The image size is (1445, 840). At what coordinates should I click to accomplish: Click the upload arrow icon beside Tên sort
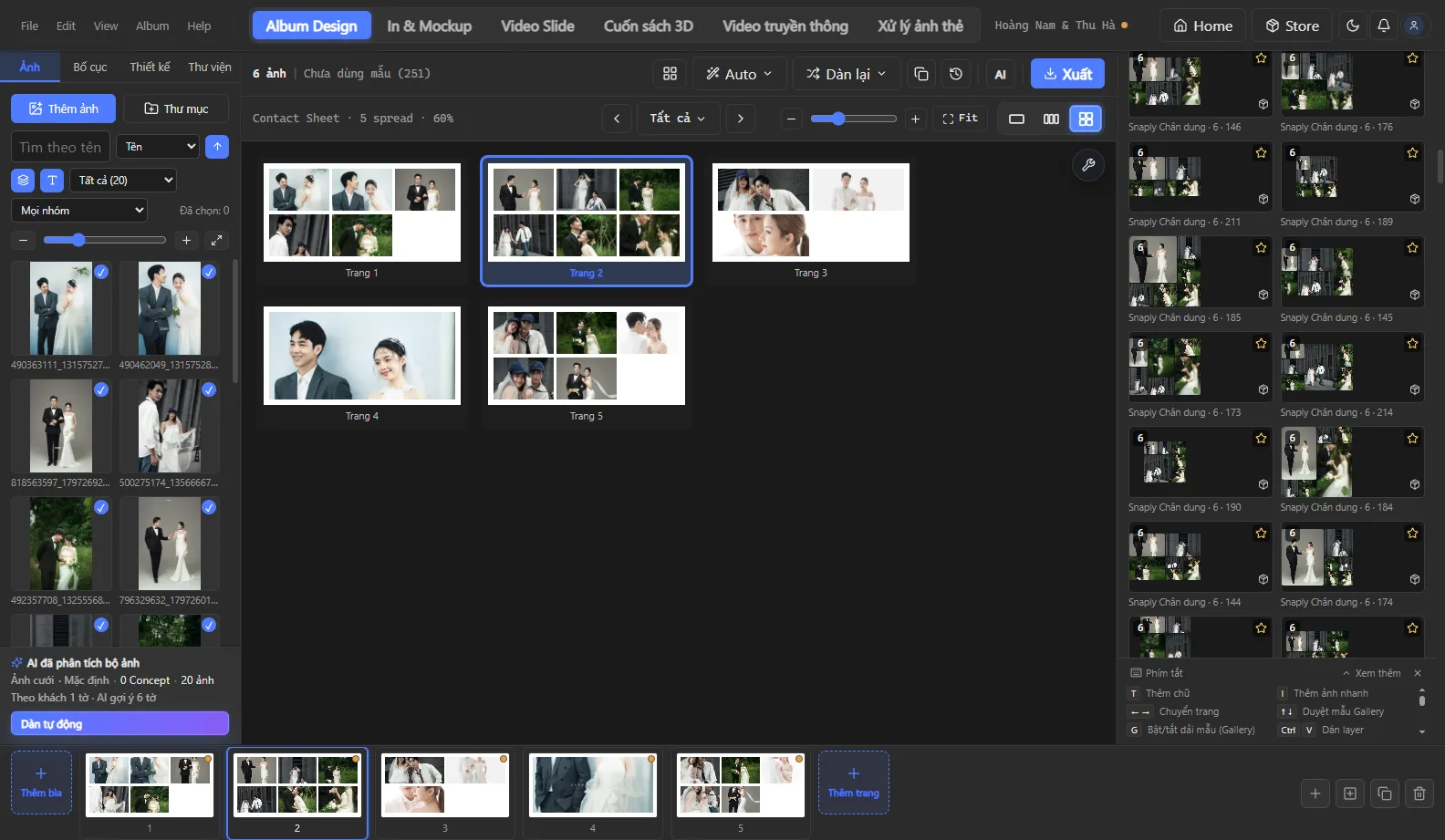217,147
